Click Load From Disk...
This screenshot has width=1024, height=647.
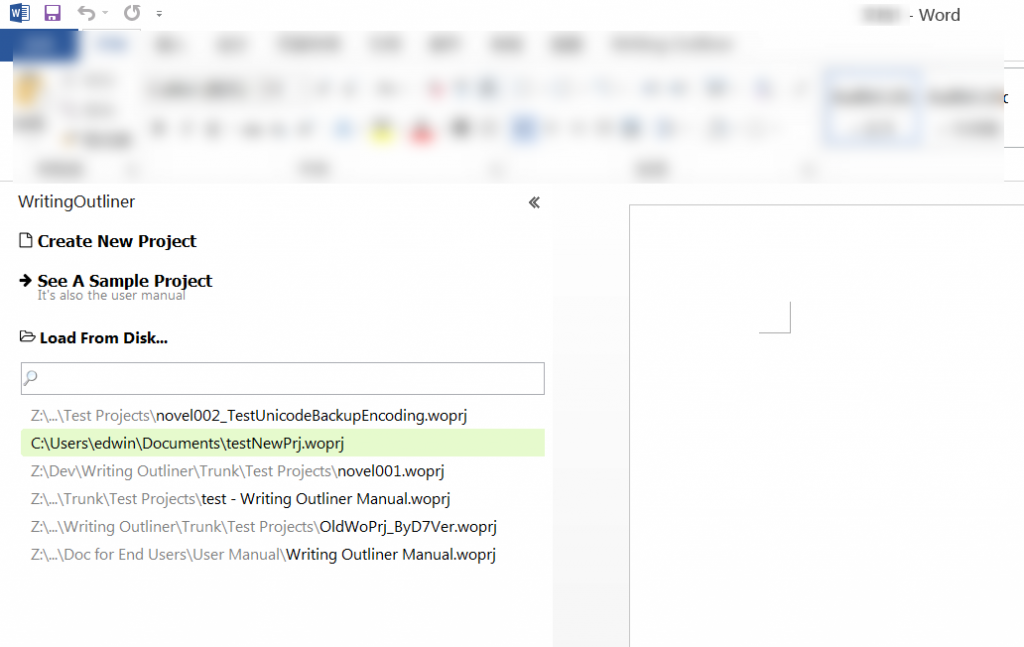(x=102, y=337)
